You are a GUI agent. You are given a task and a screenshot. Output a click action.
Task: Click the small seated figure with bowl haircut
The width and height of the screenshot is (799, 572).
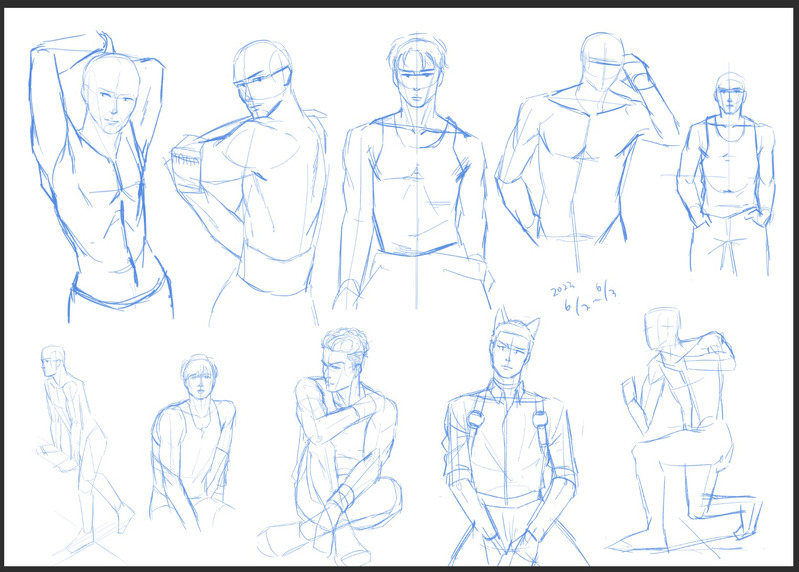[194, 442]
